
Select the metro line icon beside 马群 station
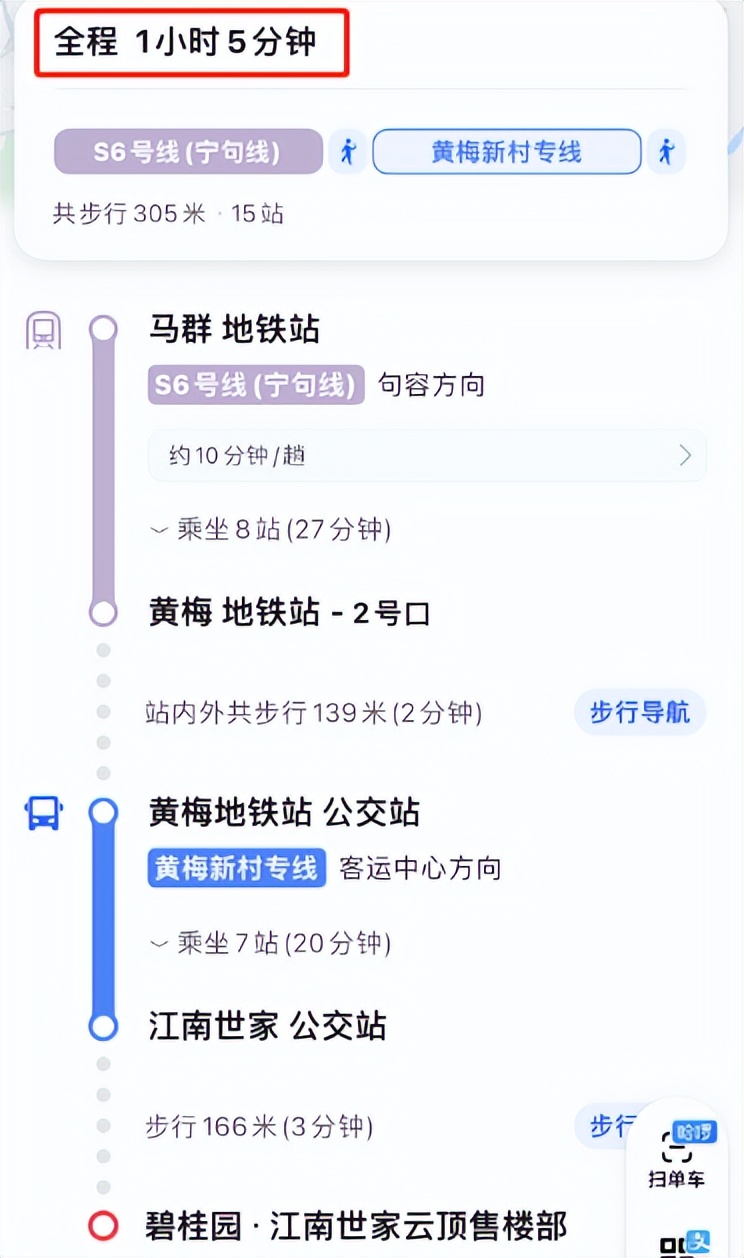pos(42,330)
